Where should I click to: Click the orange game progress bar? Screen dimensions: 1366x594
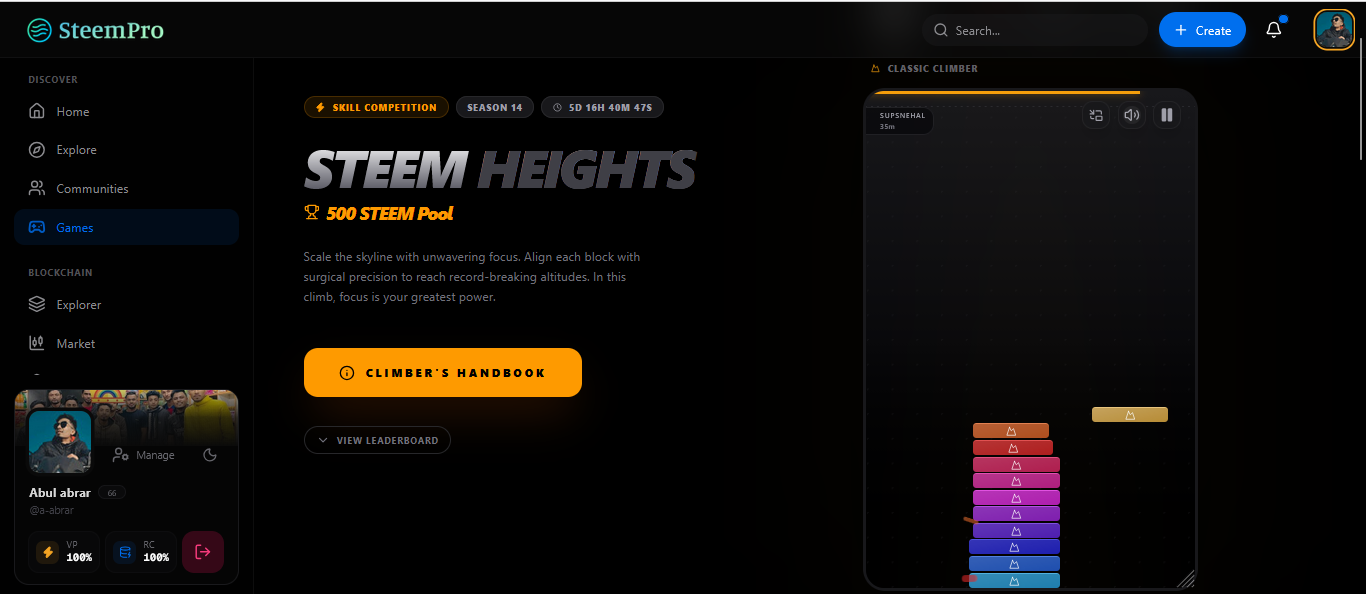pyautogui.click(x=1005, y=93)
